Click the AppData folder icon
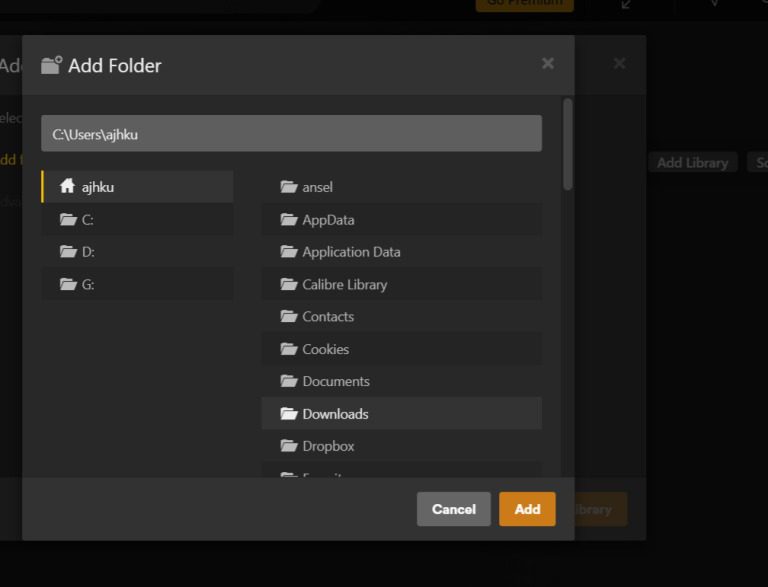This screenshot has height=587, width=768. (289, 220)
